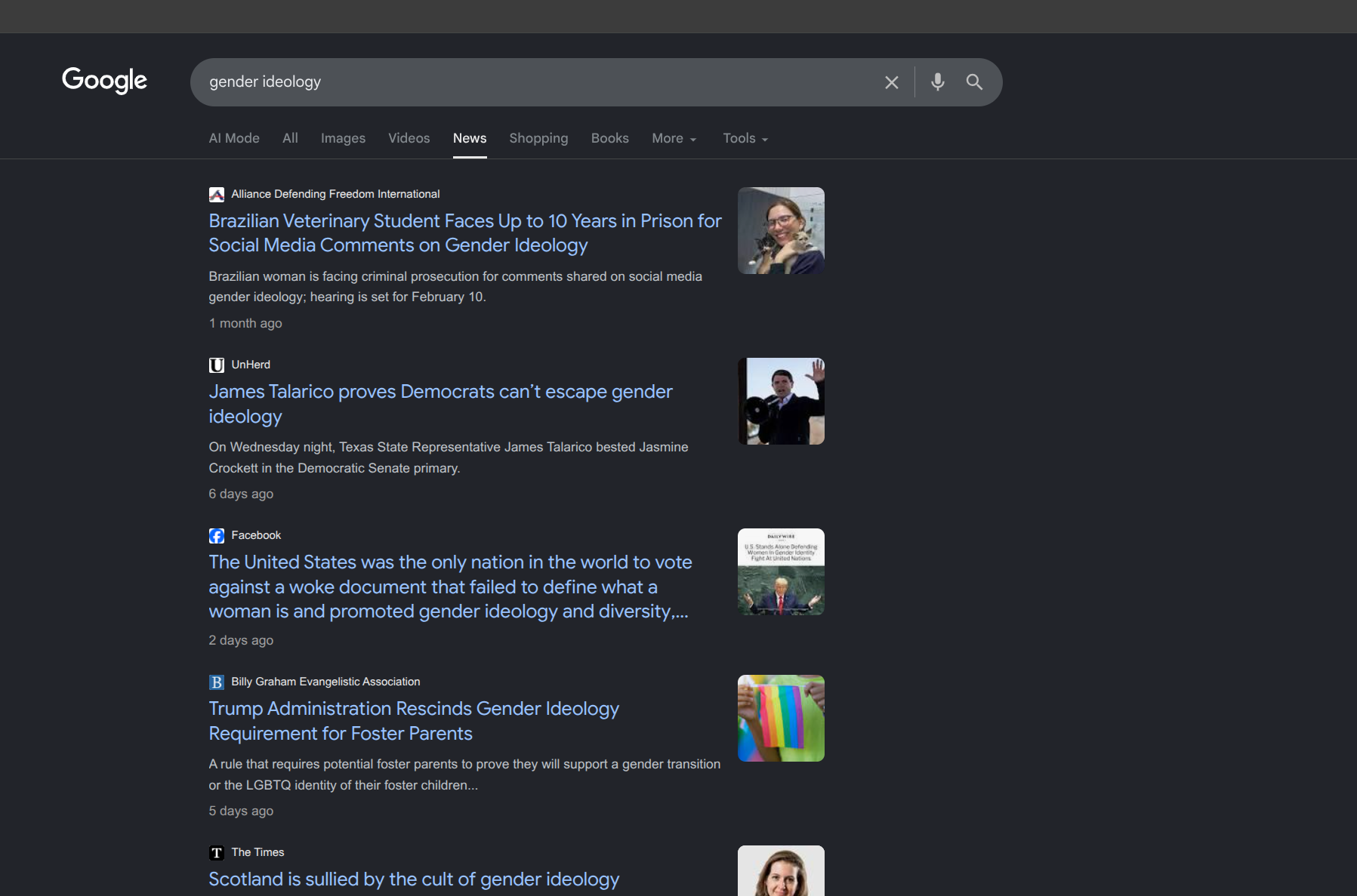Click the Daily Wire United Nations thumbnail
Screen dimensions: 1357x896
pyautogui.click(x=781, y=571)
